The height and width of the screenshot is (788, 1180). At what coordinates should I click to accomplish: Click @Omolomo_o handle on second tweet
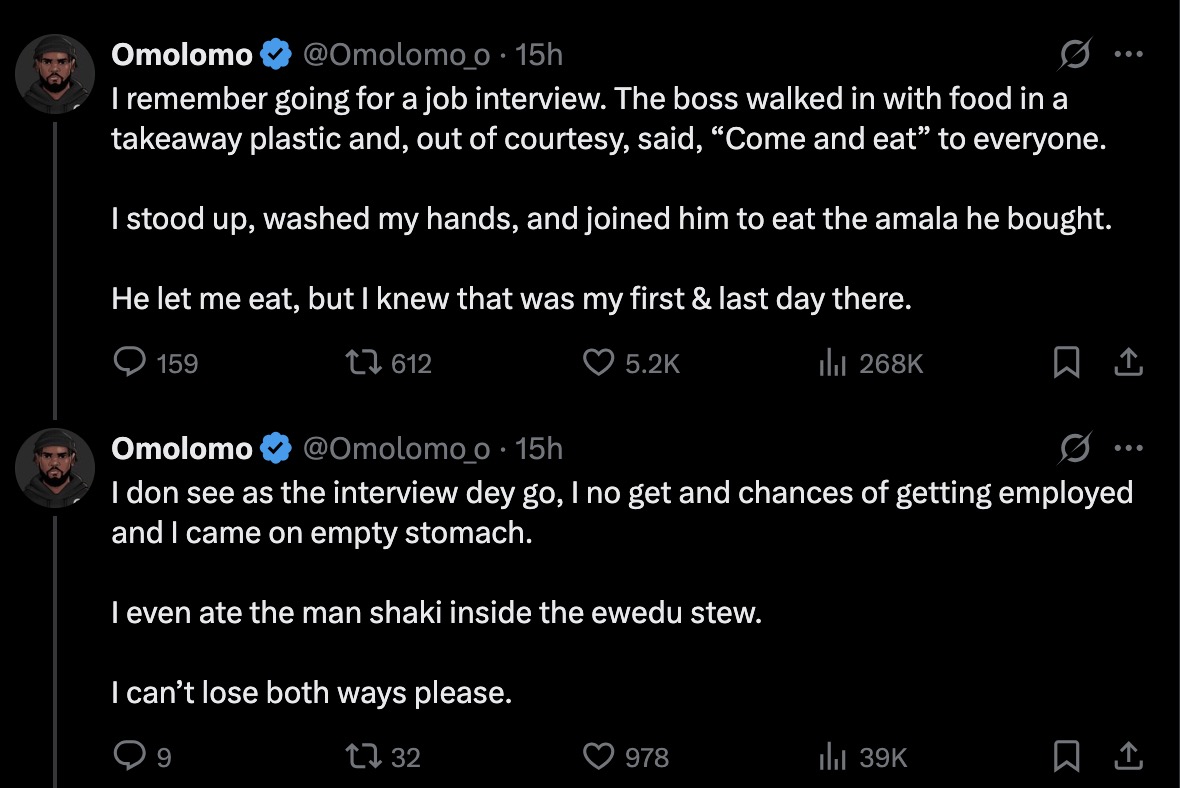click(x=395, y=449)
